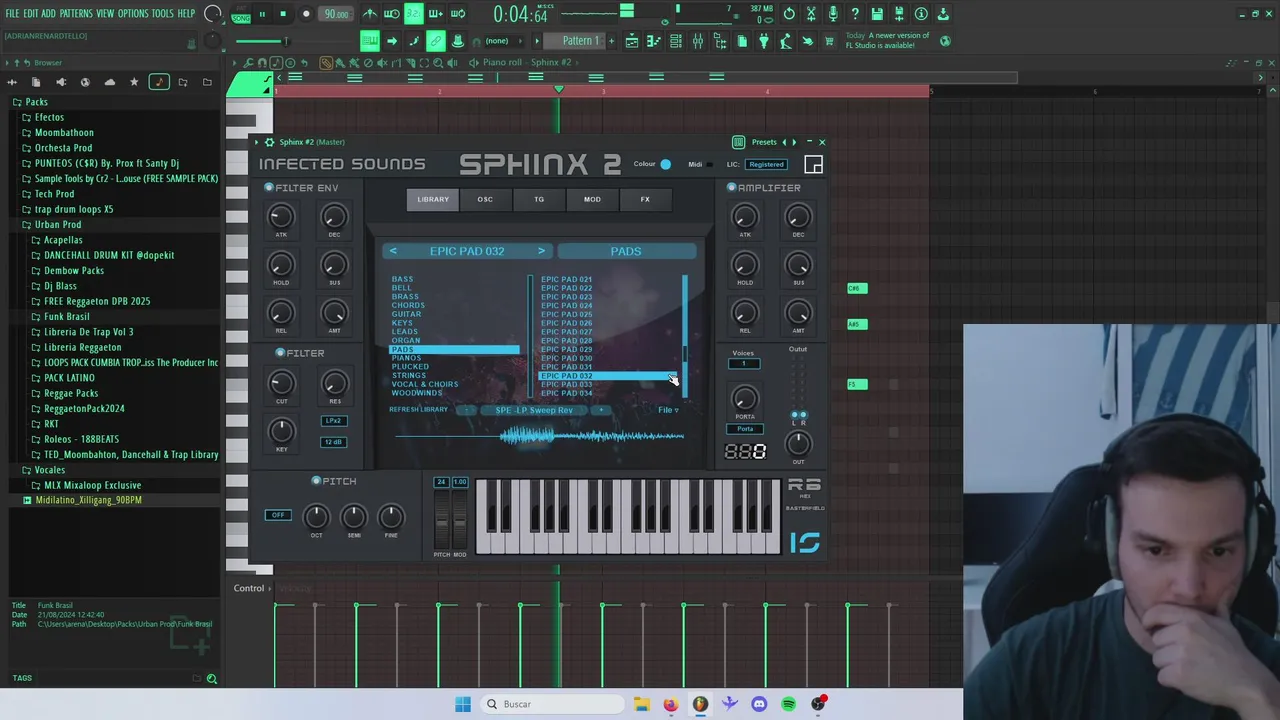Open the OPTIONS menu
Image resolution: width=1280 pixels, height=720 pixels.
(133, 14)
